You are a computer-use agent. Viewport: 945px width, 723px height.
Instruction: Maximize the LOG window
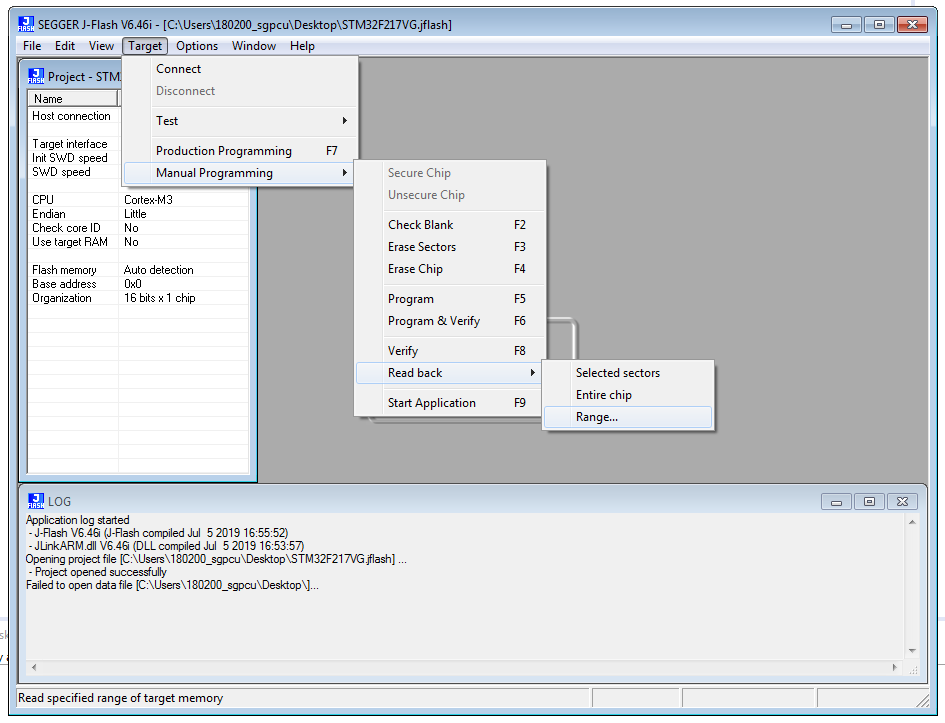point(869,501)
